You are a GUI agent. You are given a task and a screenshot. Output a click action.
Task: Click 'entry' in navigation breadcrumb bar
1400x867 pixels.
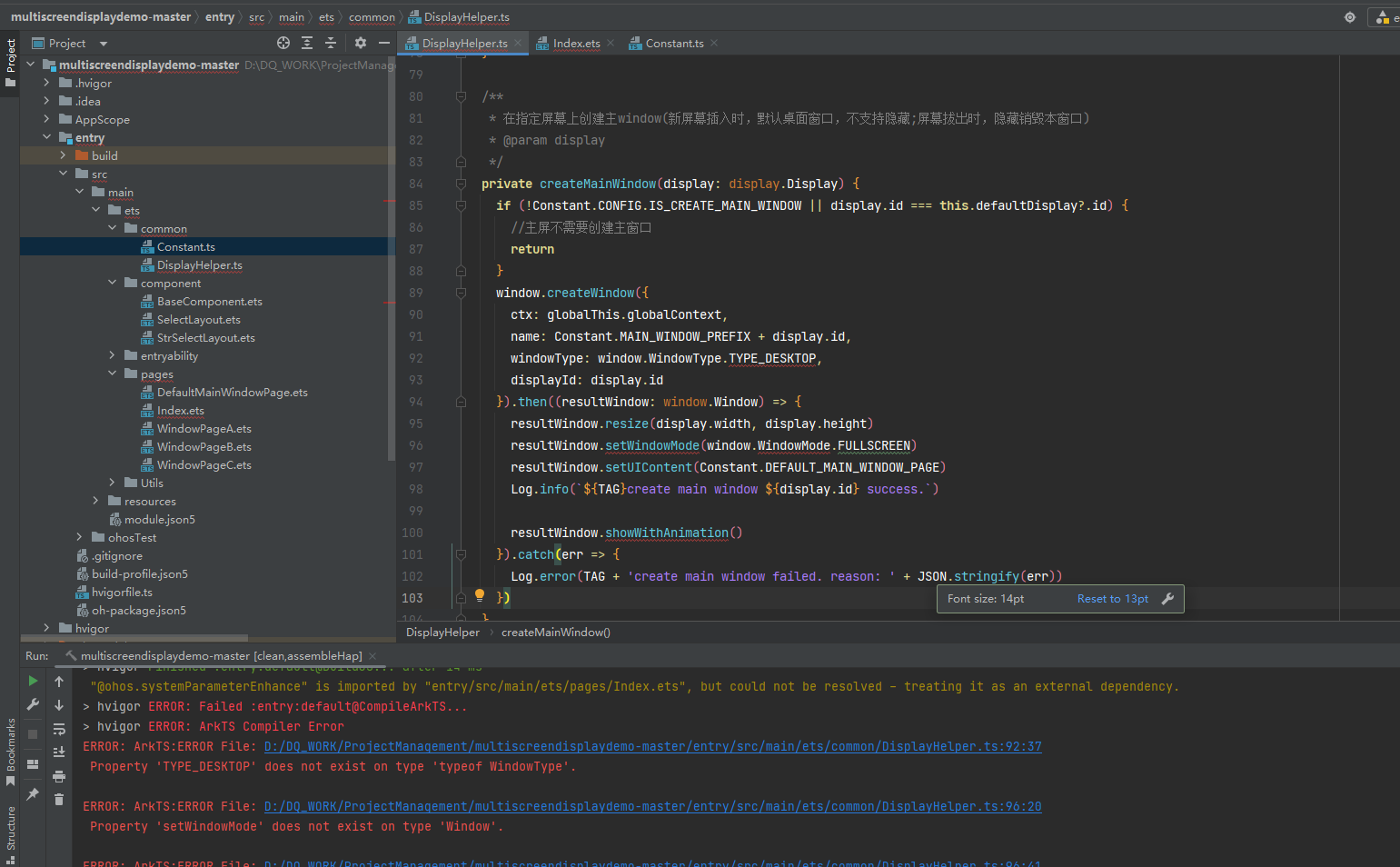point(220,17)
